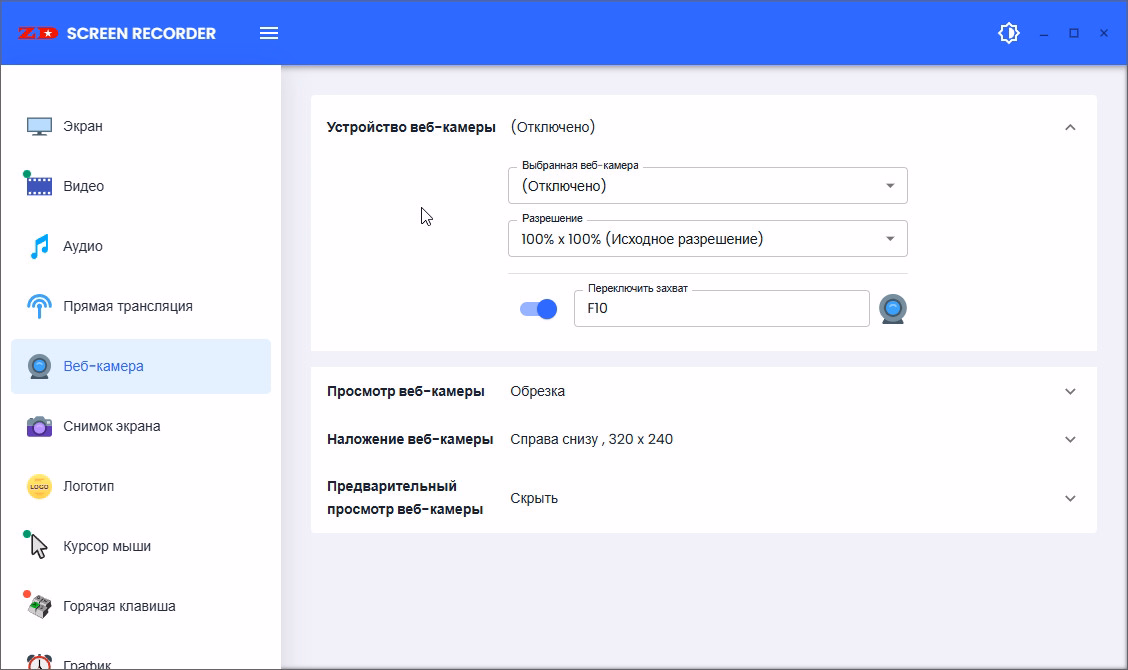Disable the Переключить захват hotkey toggle
The image size is (1128, 670).
538,309
